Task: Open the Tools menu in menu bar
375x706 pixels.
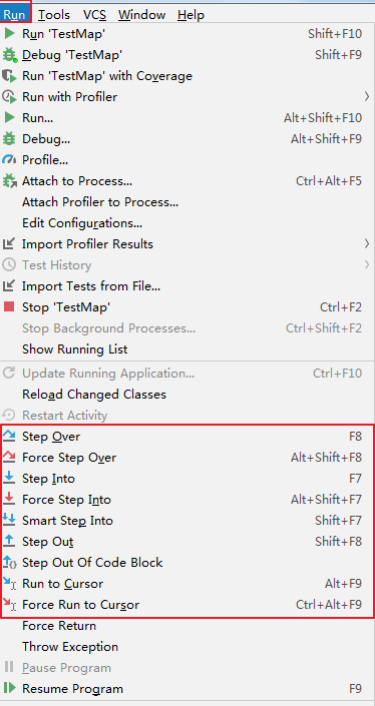Action: (x=54, y=15)
